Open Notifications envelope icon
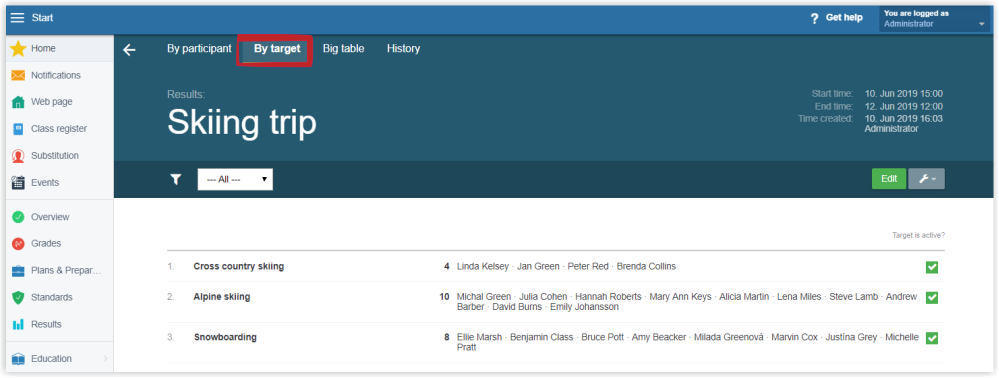The height and width of the screenshot is (378, 999). pos(18,75)
